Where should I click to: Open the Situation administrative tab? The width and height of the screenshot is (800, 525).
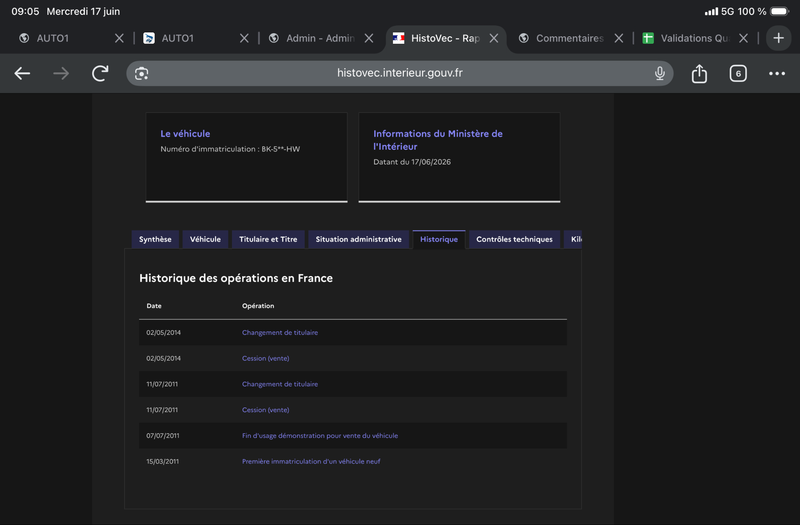pyautogui.click(x=358, y=239)
